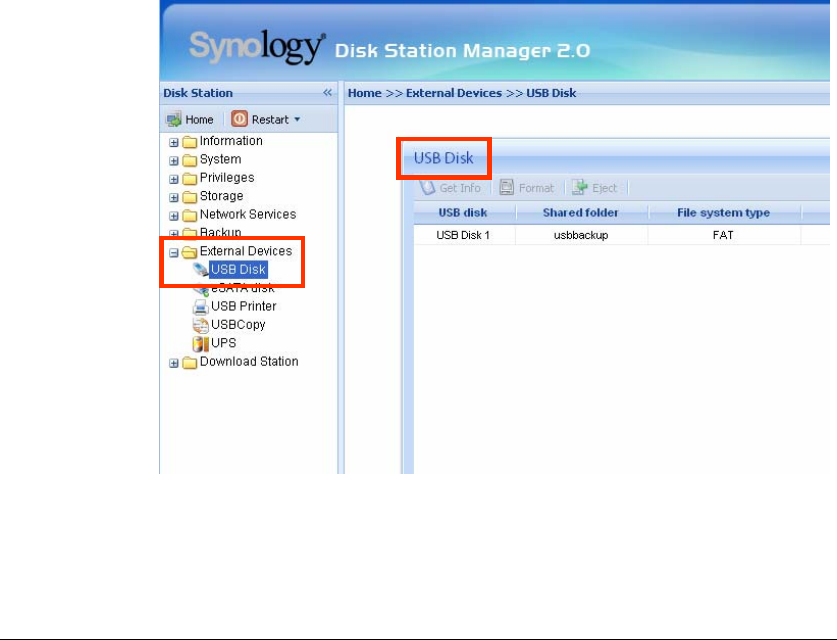This screenshot has width=837, height=640.
Task: Click the Format disk icon
Action: (507, 187)
